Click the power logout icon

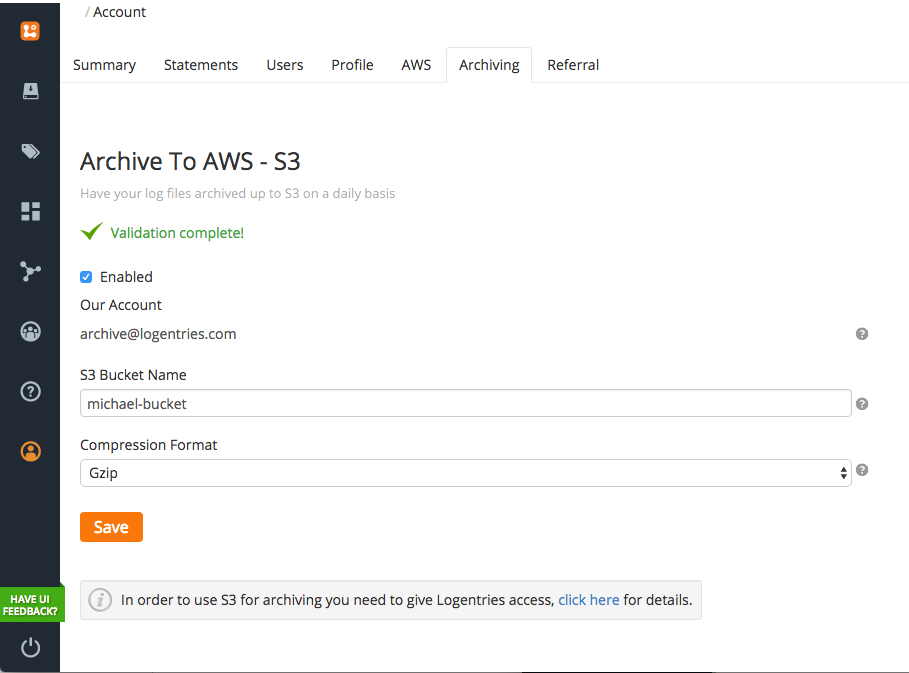[x=30, y=647]
